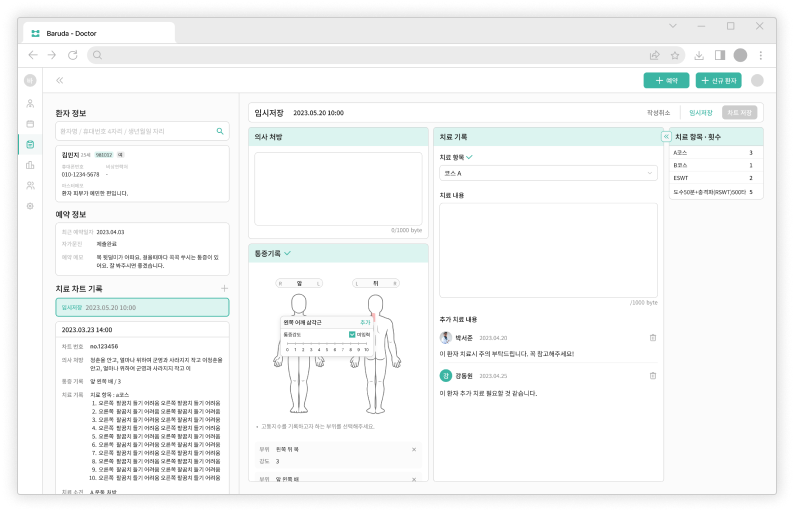Toggle the front view R/L 앞 switch

[299, 283]
